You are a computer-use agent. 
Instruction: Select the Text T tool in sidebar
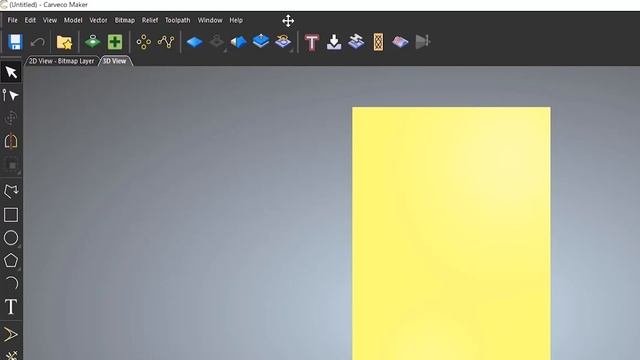tap(11, 307)
